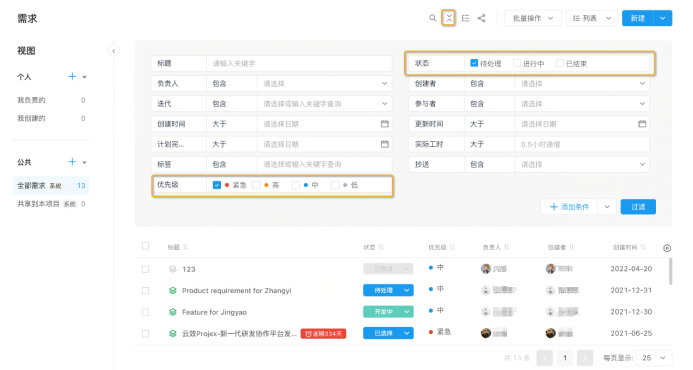
Task: Sort by 负责人 column sort icon
Action: coord(506,247)
